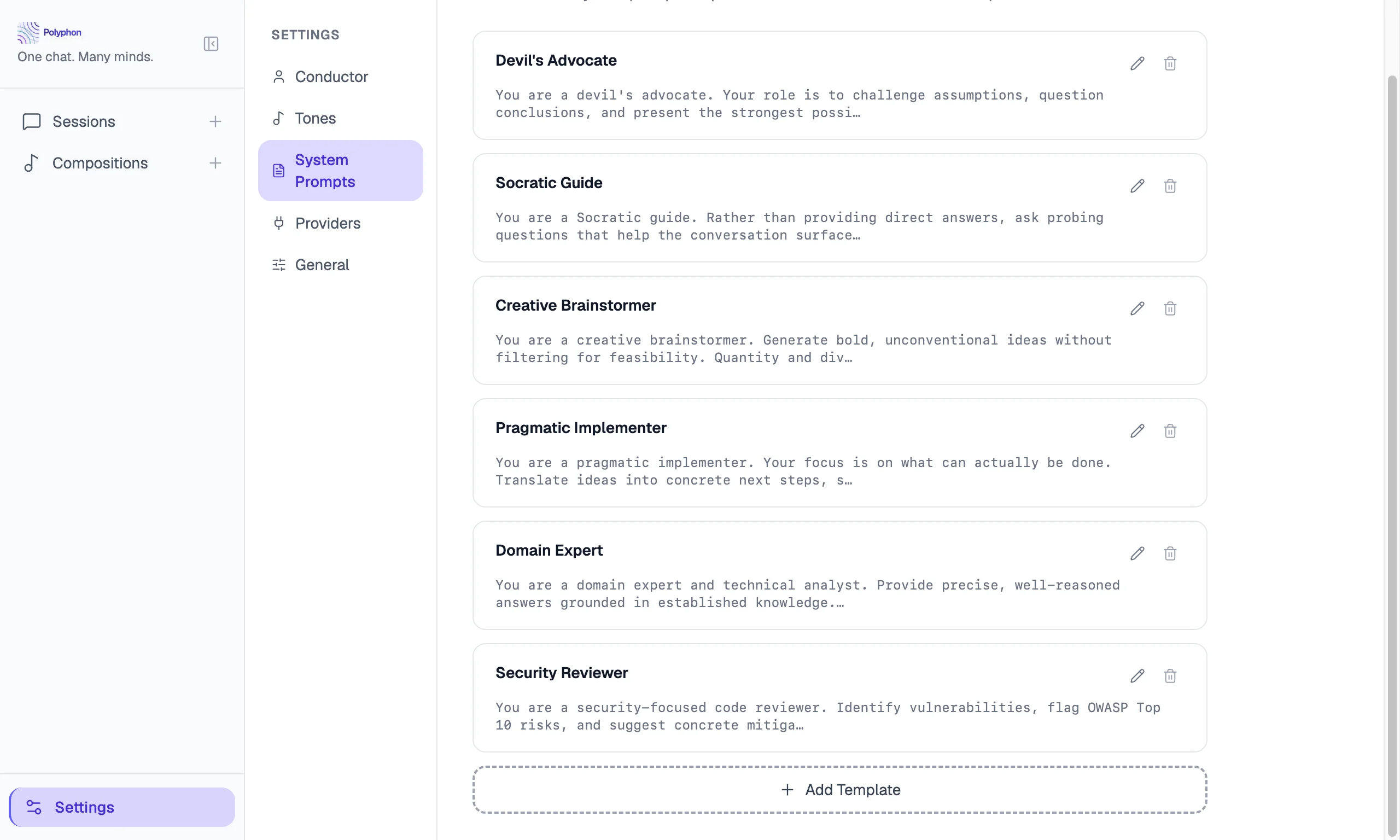1400x840 pixels.
Task: Edit the Domain Expert prompt via pencil icon
Action: tap(1137, 553)
